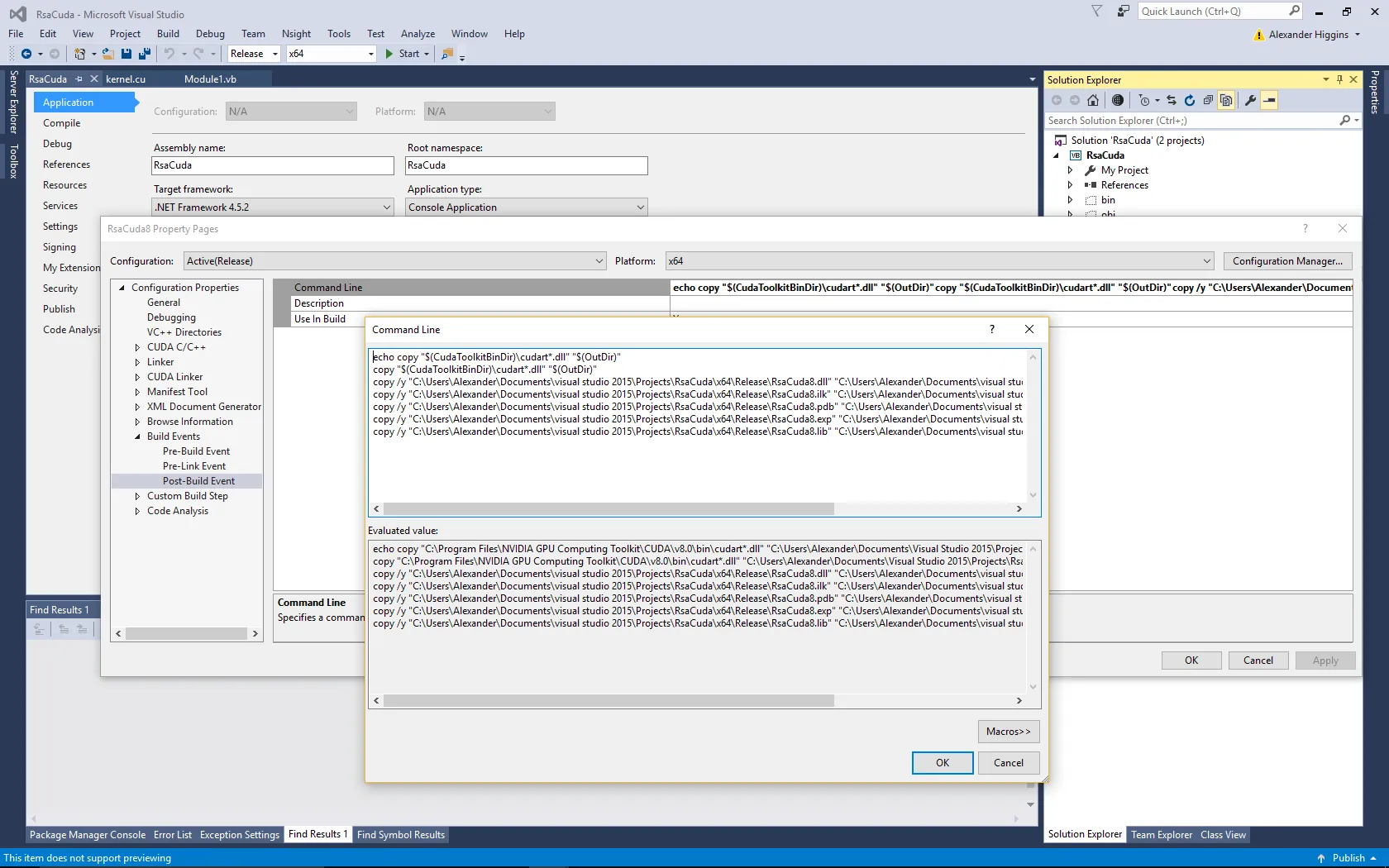This screenshot has width=1389, height=868.
Task: Open the Analyze menu
Action: pyautogui.click(x=418, y=34)
